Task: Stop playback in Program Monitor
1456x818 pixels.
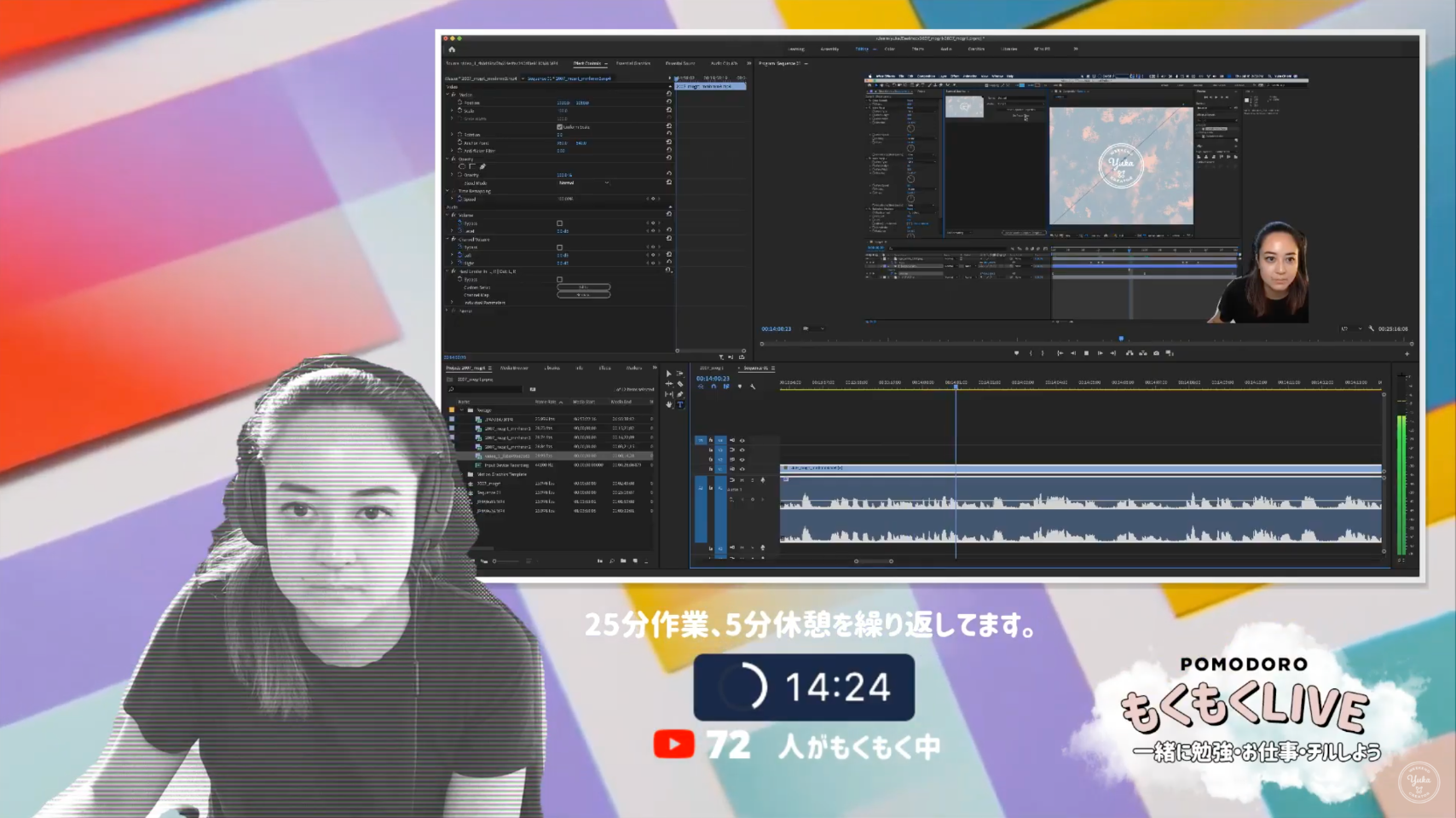Action: (1086, 353)
